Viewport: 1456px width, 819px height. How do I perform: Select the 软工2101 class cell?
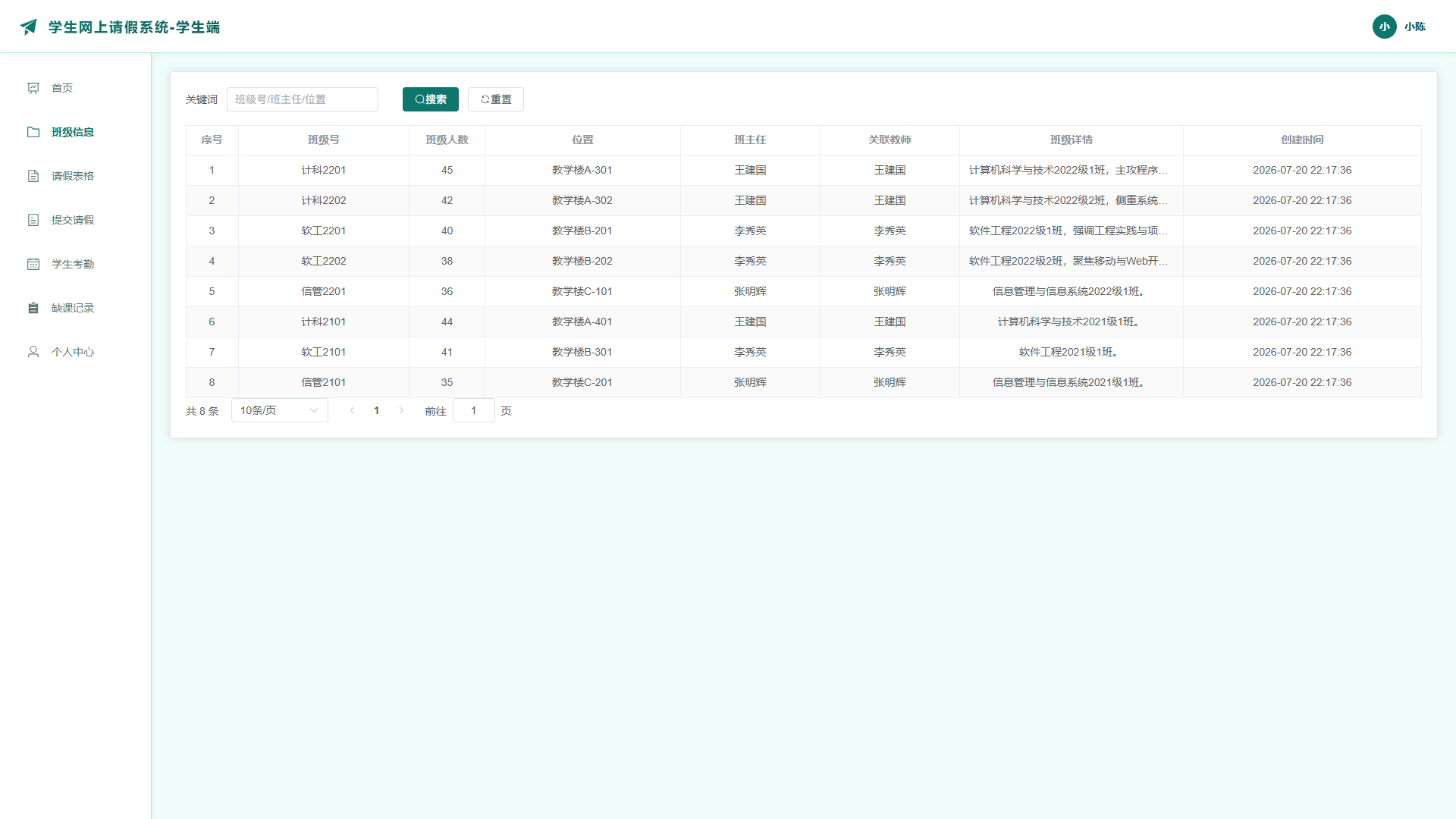(x=324, y=352)
